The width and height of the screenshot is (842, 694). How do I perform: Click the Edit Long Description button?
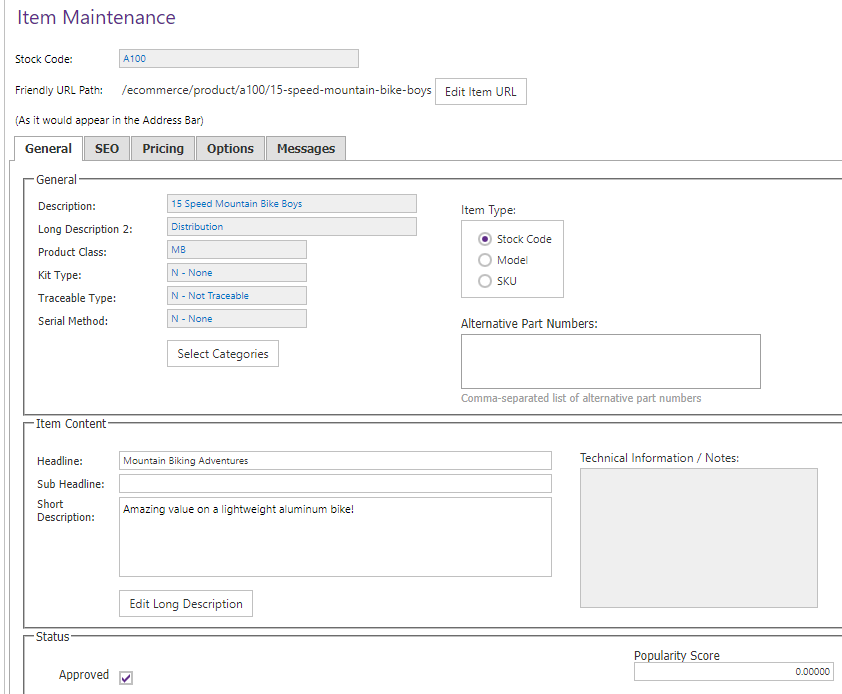point(186,604)
